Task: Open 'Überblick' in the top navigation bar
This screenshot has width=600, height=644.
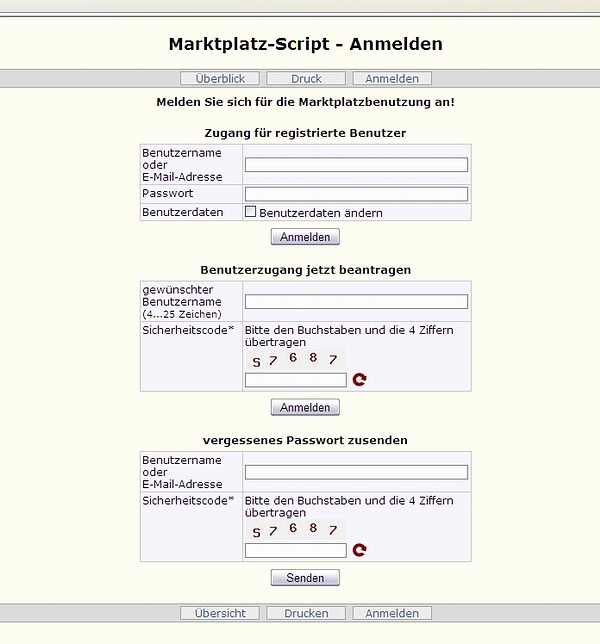Action: click(220, 78)
